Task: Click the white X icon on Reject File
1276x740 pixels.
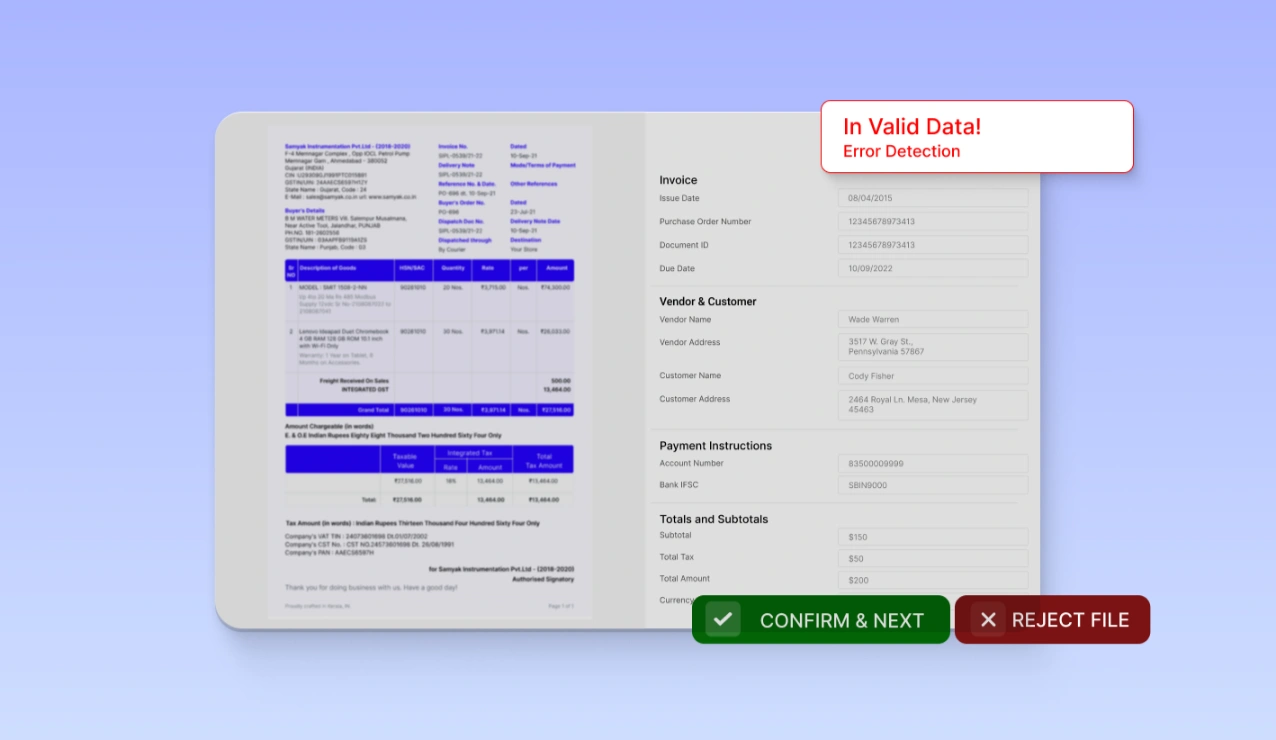Action: coord(988,619)
